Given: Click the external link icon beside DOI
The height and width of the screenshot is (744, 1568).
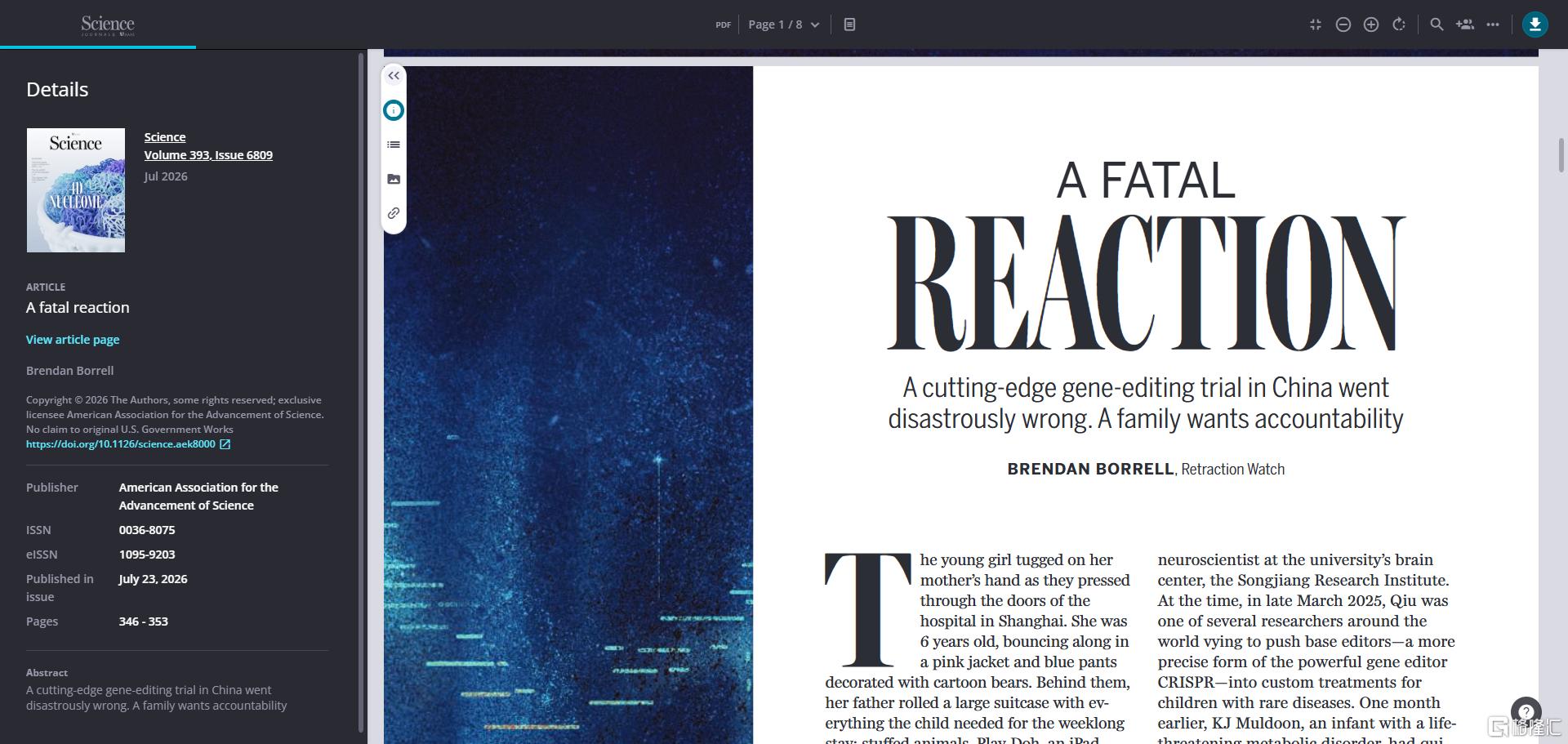Looking at the screenshot, I should [x=225, y=444].
